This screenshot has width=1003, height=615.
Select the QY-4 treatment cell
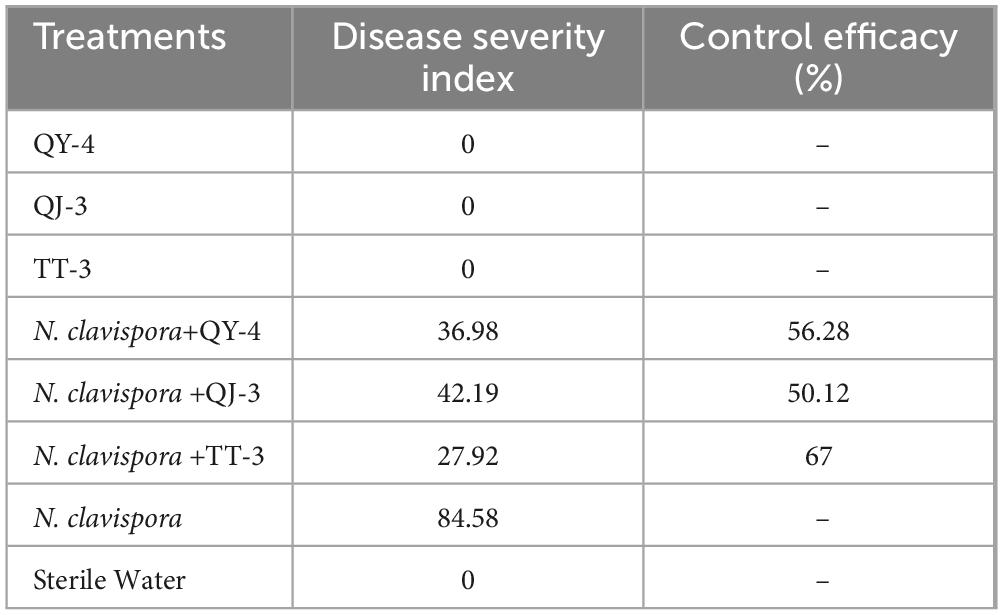point(64,144)
